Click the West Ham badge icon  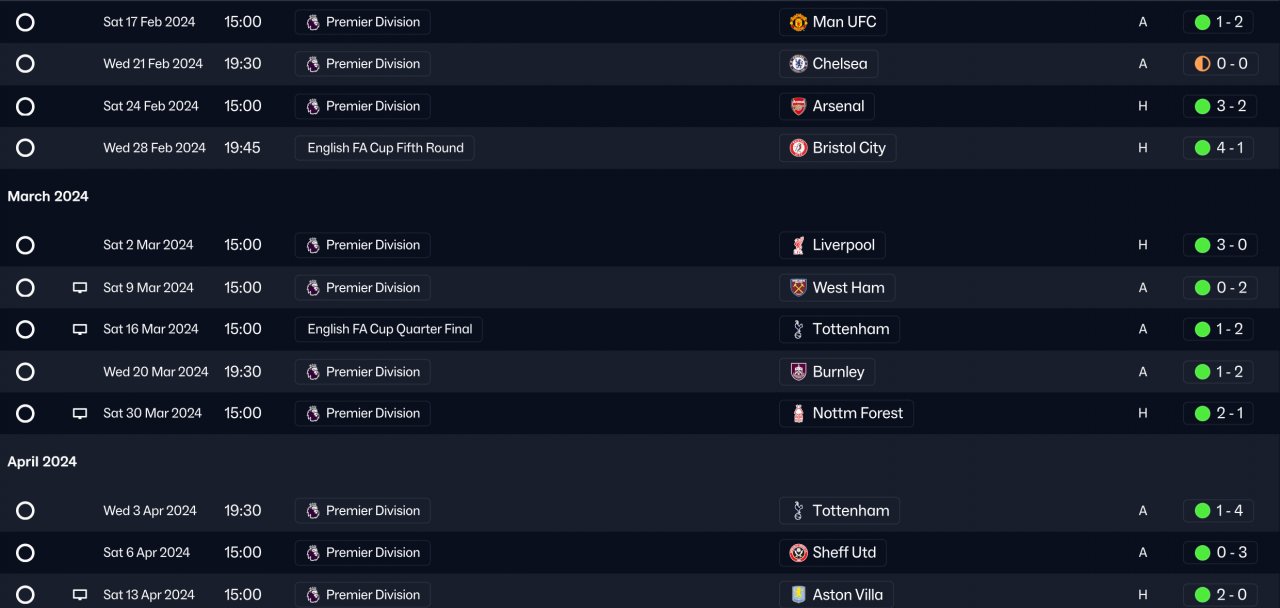(x=798, y=288)
